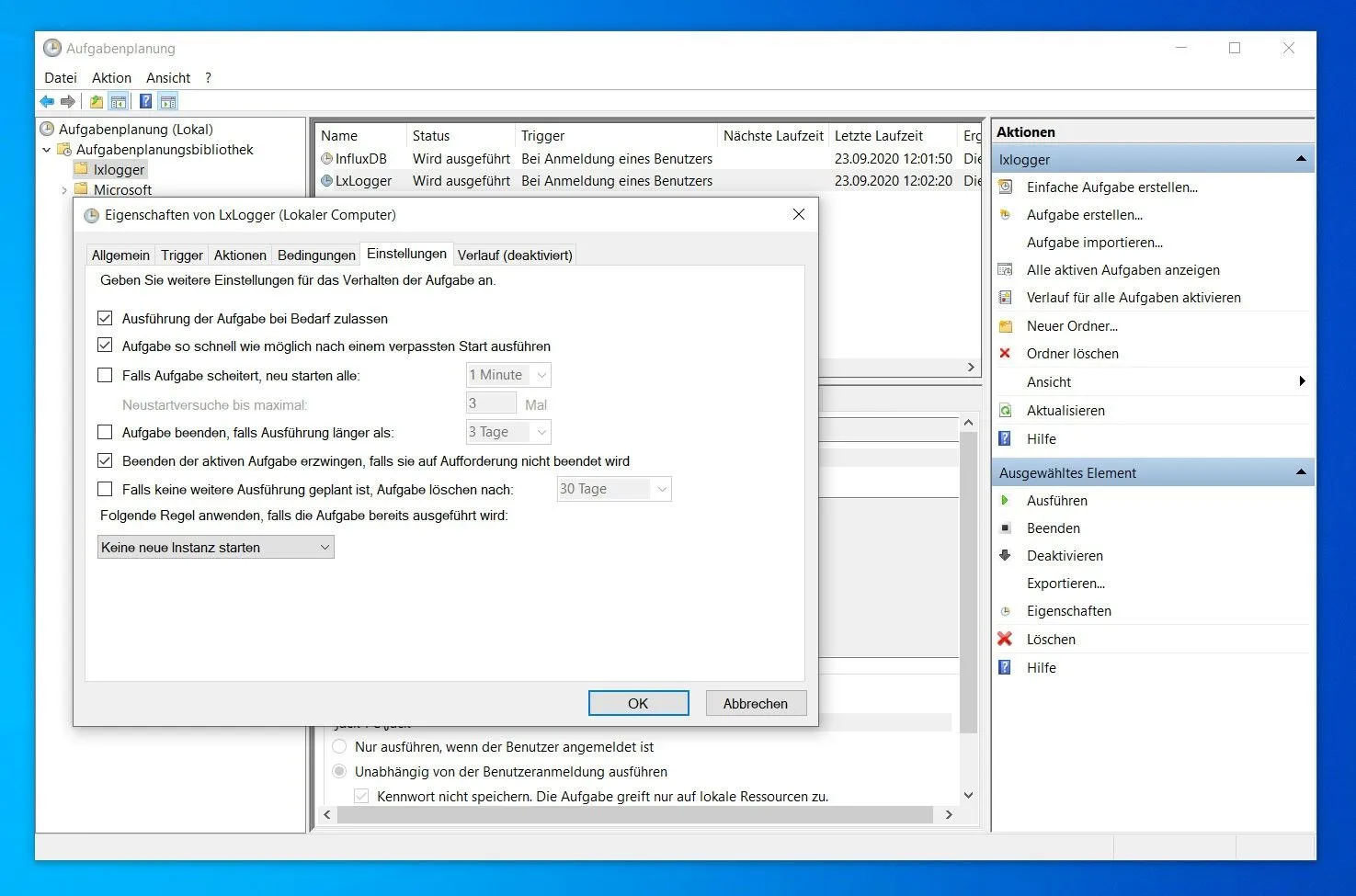Switch to the Trigger tab in the dialog

182,255
